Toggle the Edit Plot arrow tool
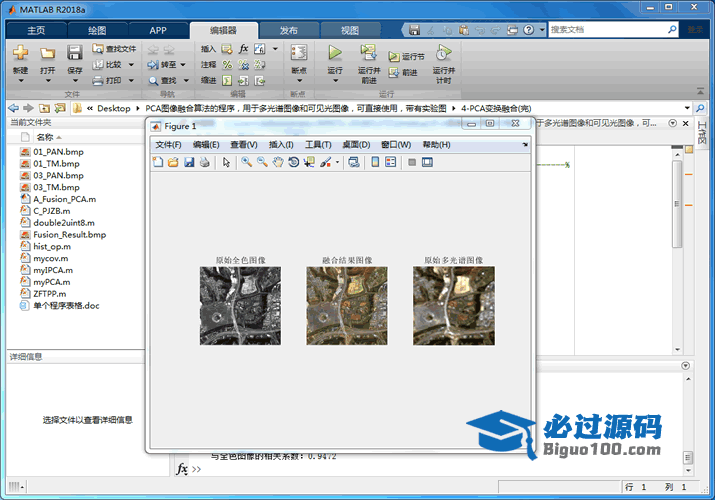This screenshot has width=715, height=500. (227, 162)
